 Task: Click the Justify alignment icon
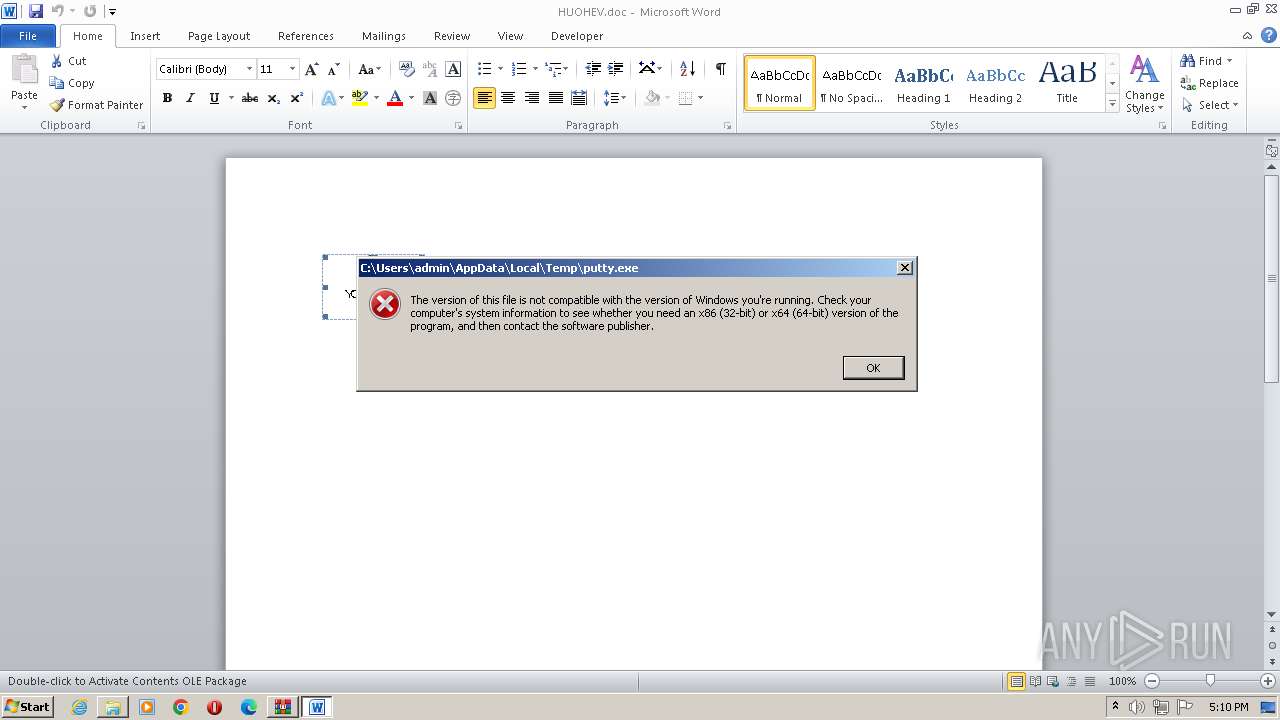555,98
